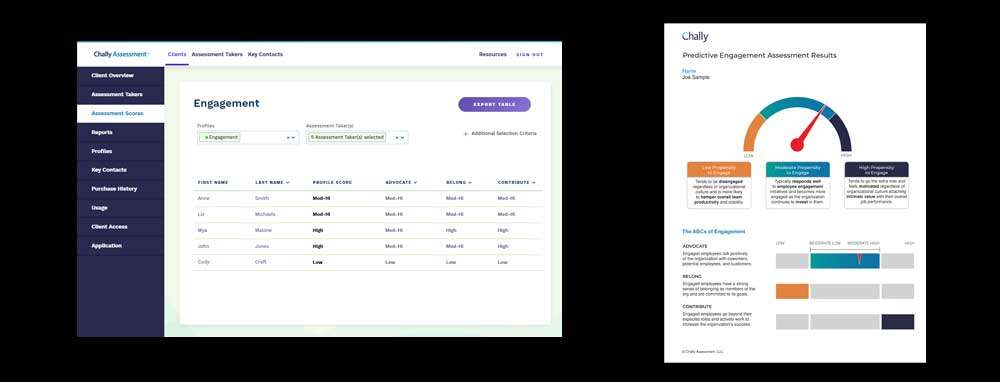Remove the Engagement tag from Profiles
Image resolution: width=1000 pixels, height=382 pixels.
click(x=206, y=138)
